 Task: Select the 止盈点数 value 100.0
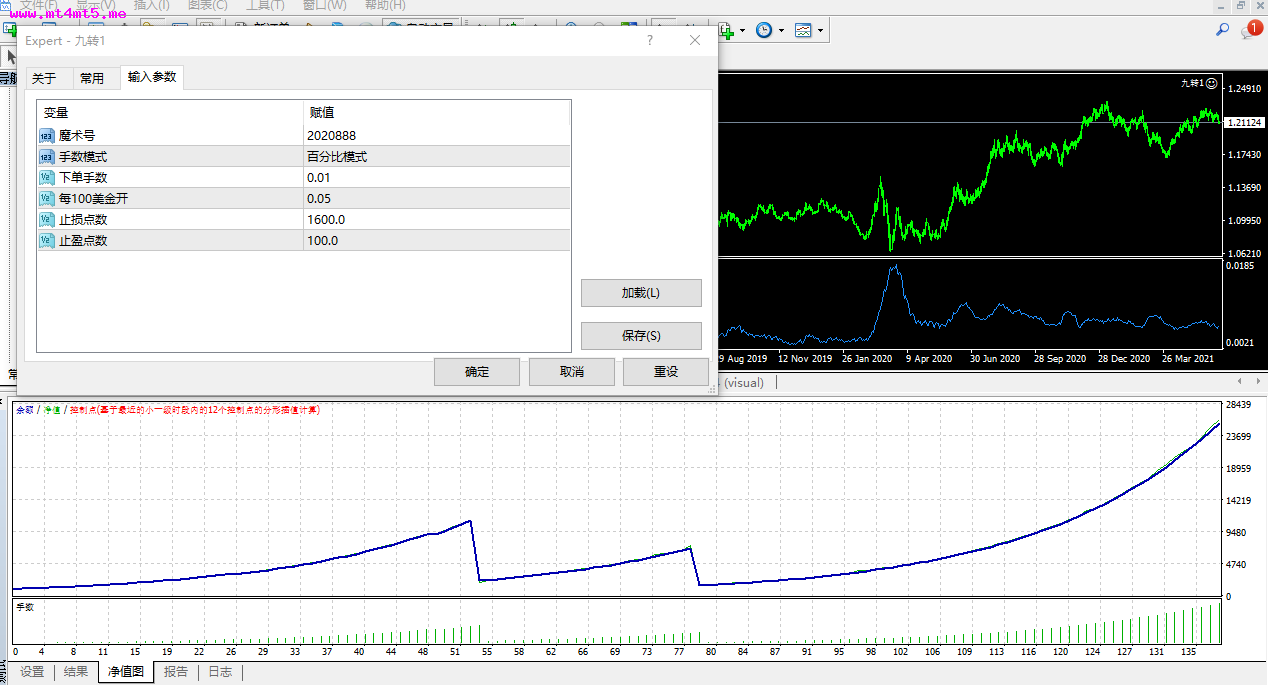[x=437, y=240]
